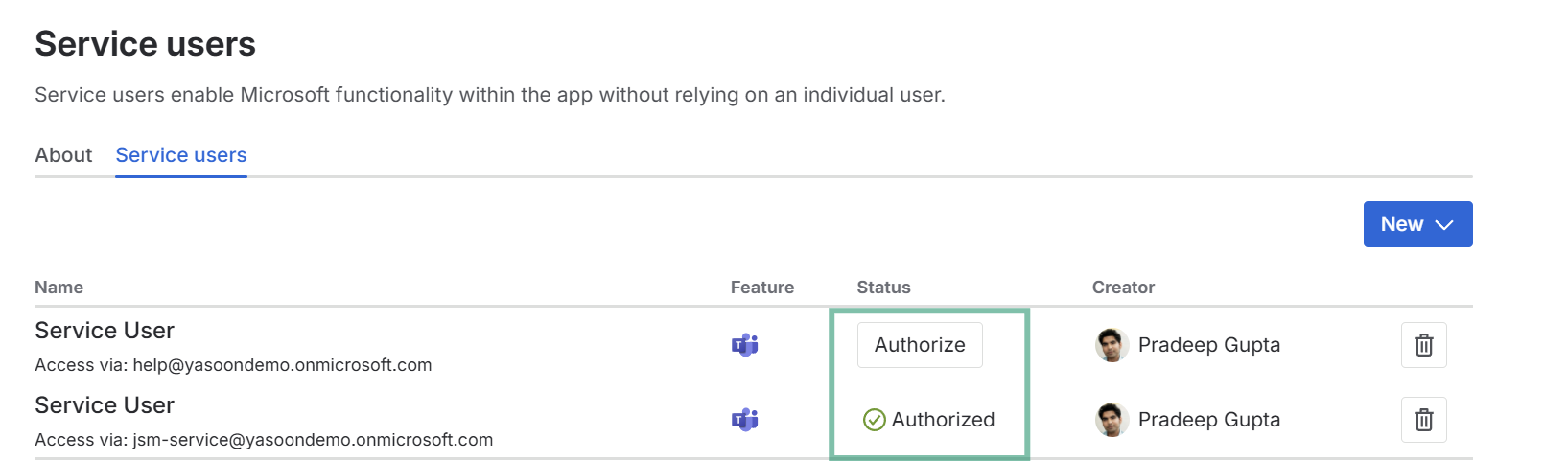This screenshot has width=1568, height=461.
Task: Click the Creator column header
Action: click(1123, 288)
